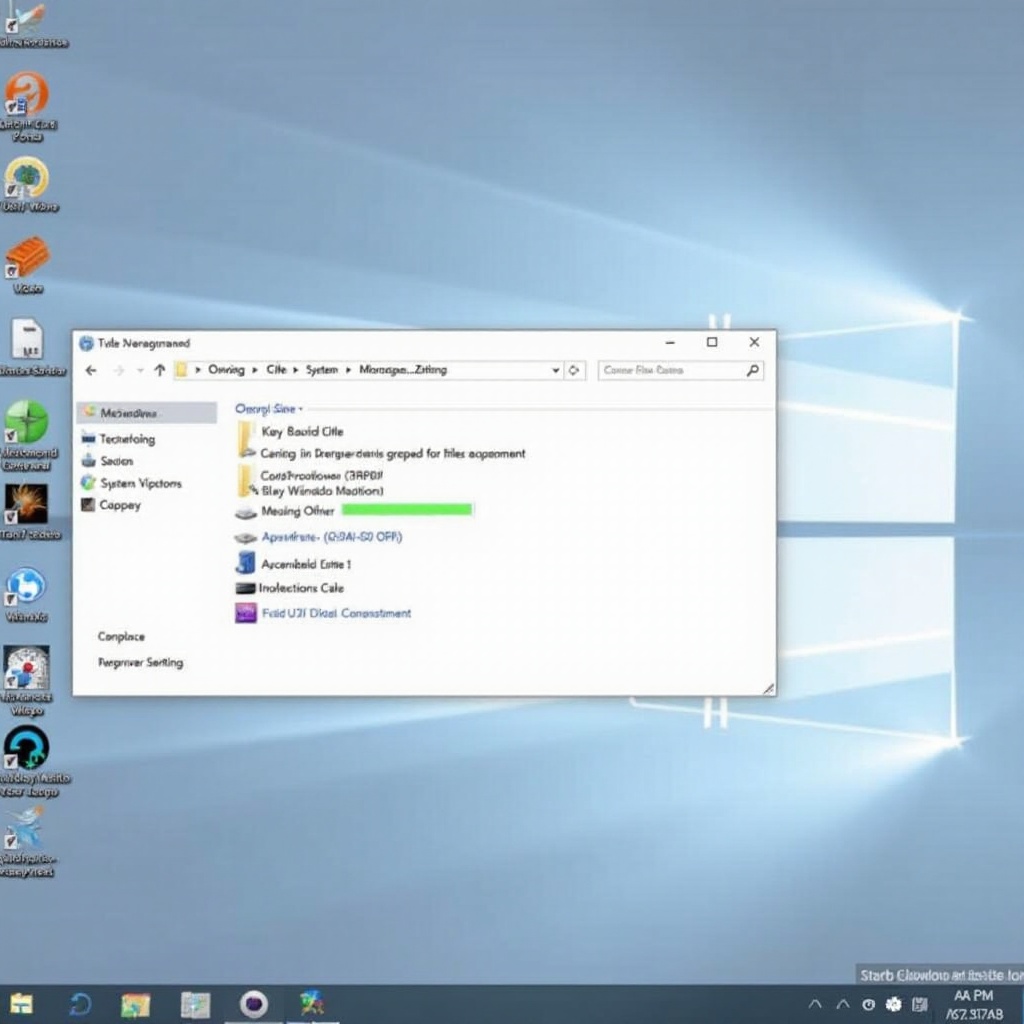Open the CorsProotioues folder icon
1024x1024 pixels.
point(246,482)
